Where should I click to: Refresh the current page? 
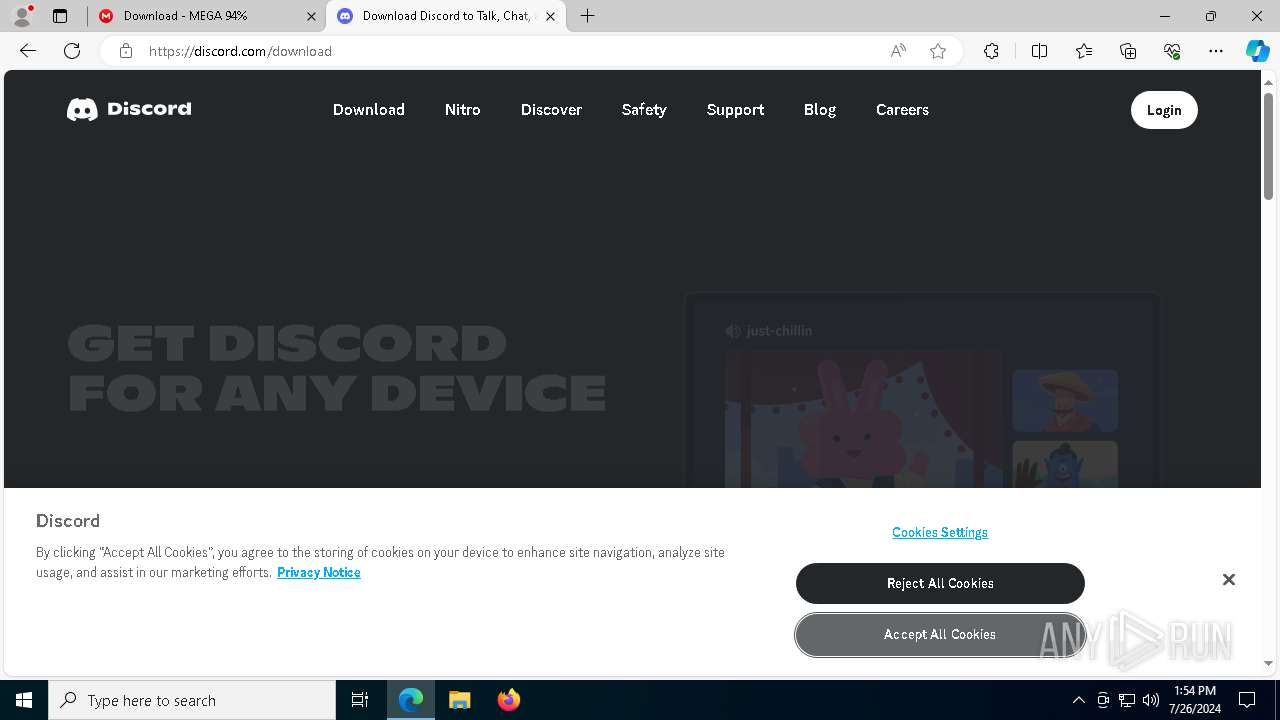[x=72, y=51]
